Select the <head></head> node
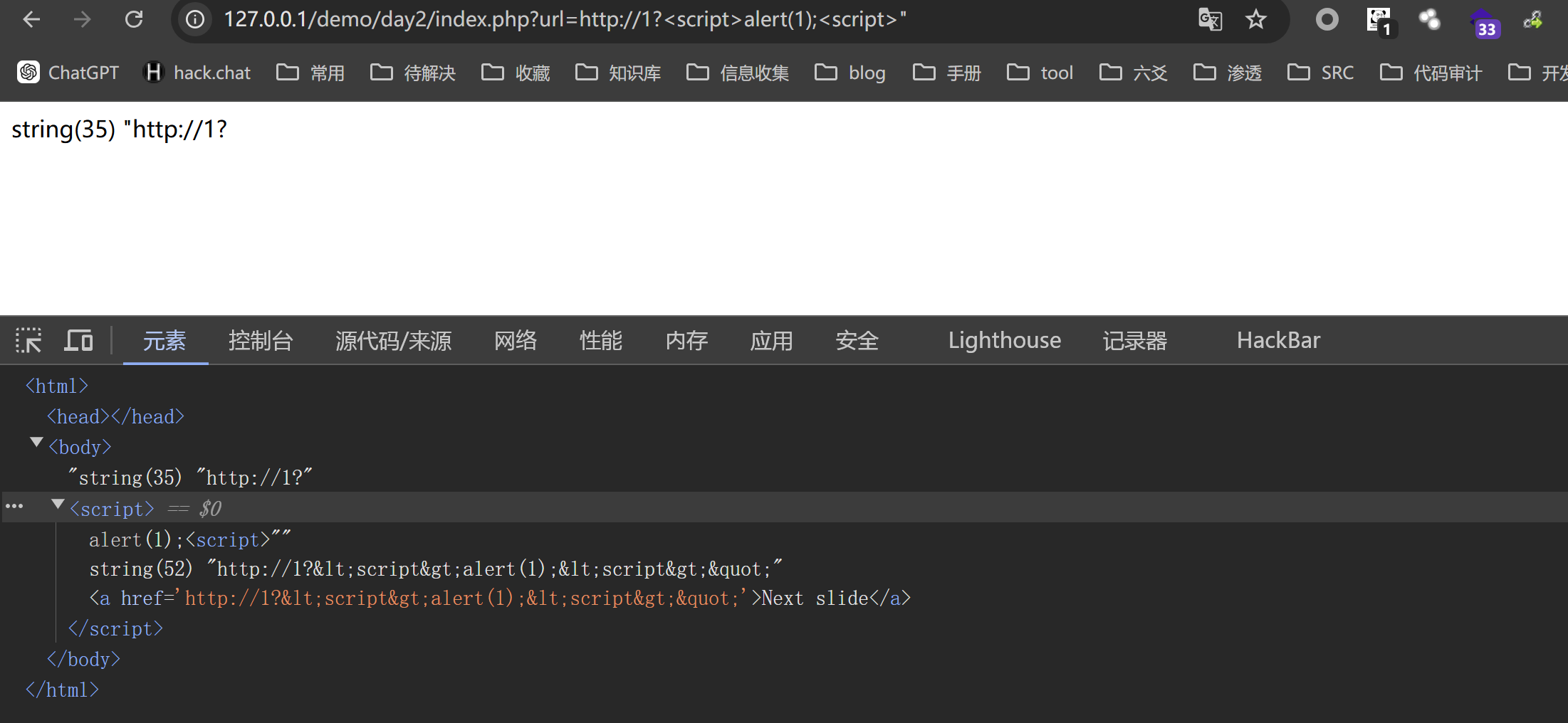 click(x=115, y=416)
